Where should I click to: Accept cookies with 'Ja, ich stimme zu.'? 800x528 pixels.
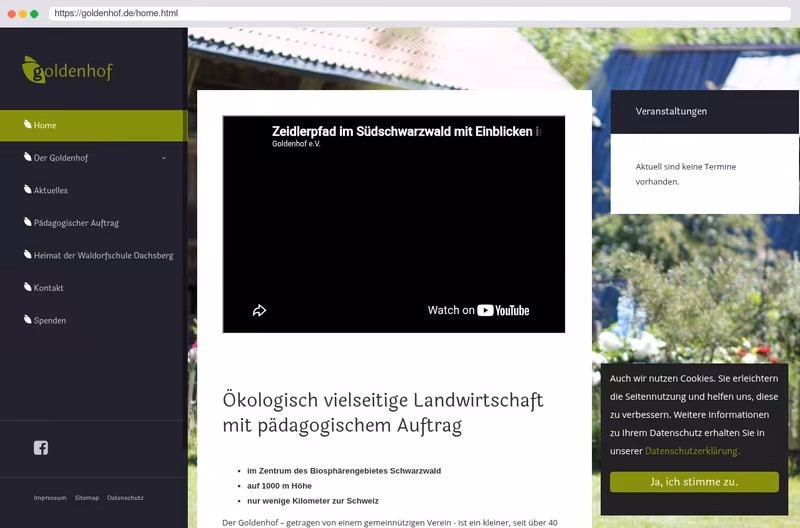pos(694,482)
